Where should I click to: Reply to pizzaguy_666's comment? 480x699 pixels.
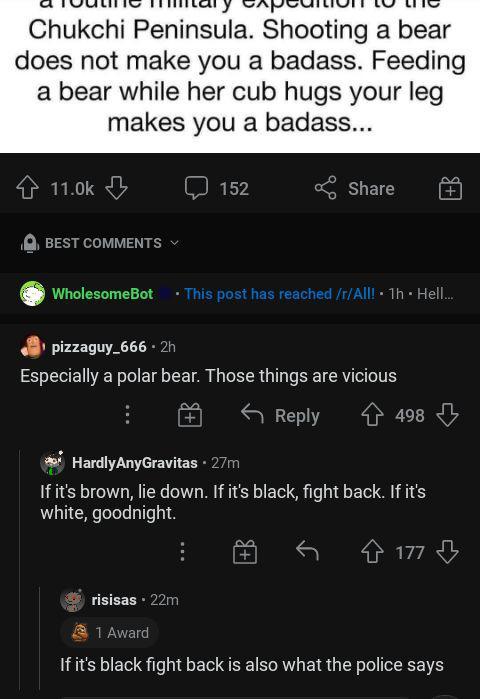coord(280,415)
